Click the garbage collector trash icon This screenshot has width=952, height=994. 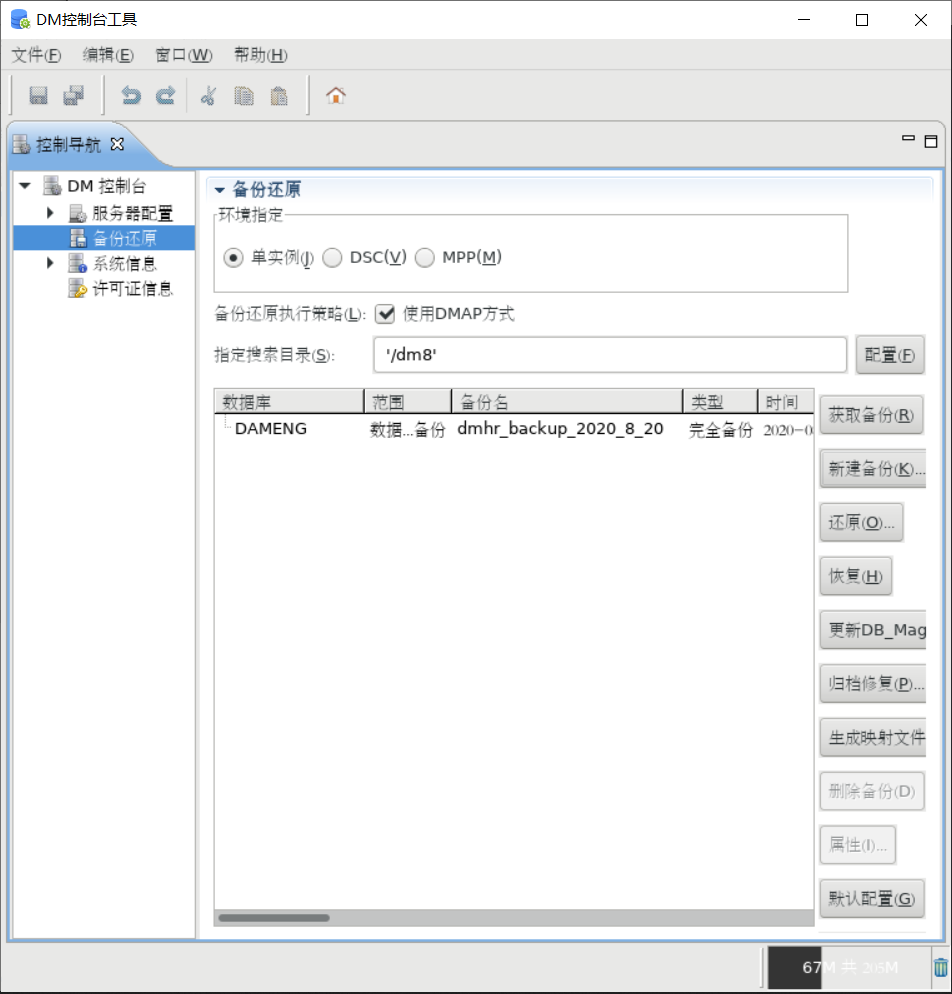click(x=941, y=967)
